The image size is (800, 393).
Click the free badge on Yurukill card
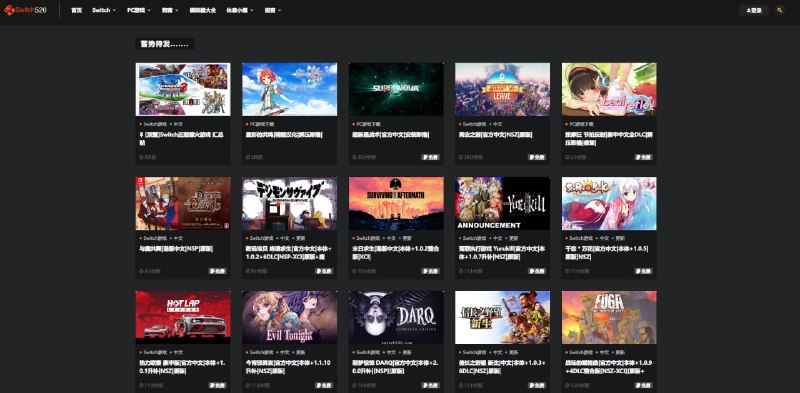pos(537,271)
